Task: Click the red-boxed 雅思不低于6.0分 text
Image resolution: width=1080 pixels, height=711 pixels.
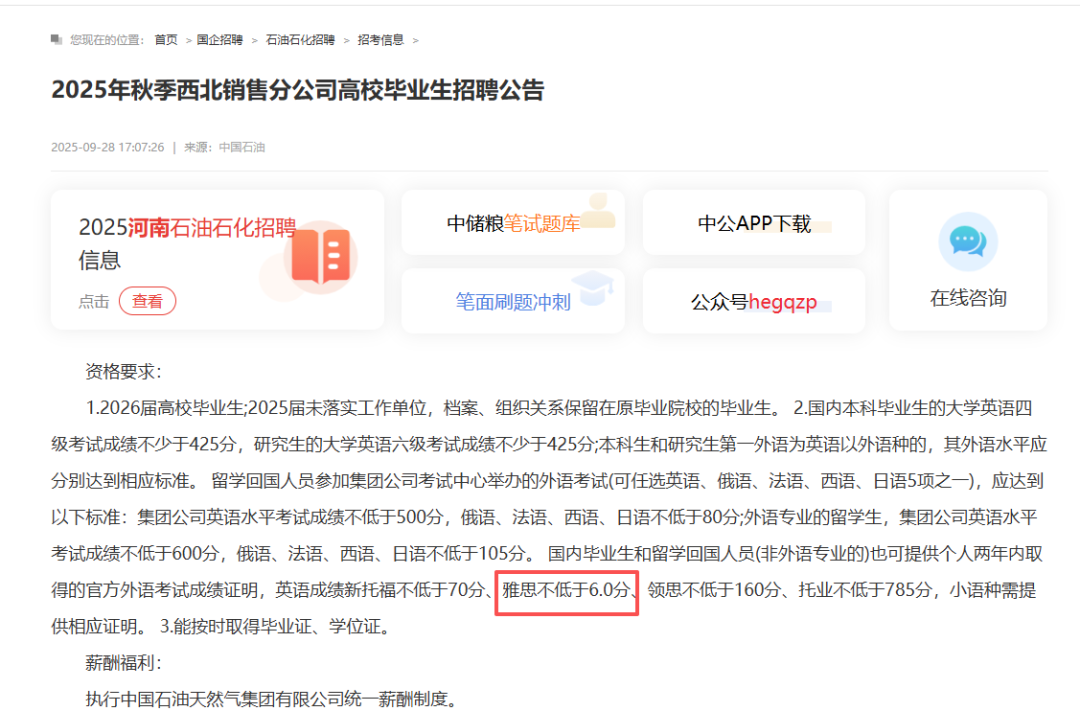Action: pos(566,590)
